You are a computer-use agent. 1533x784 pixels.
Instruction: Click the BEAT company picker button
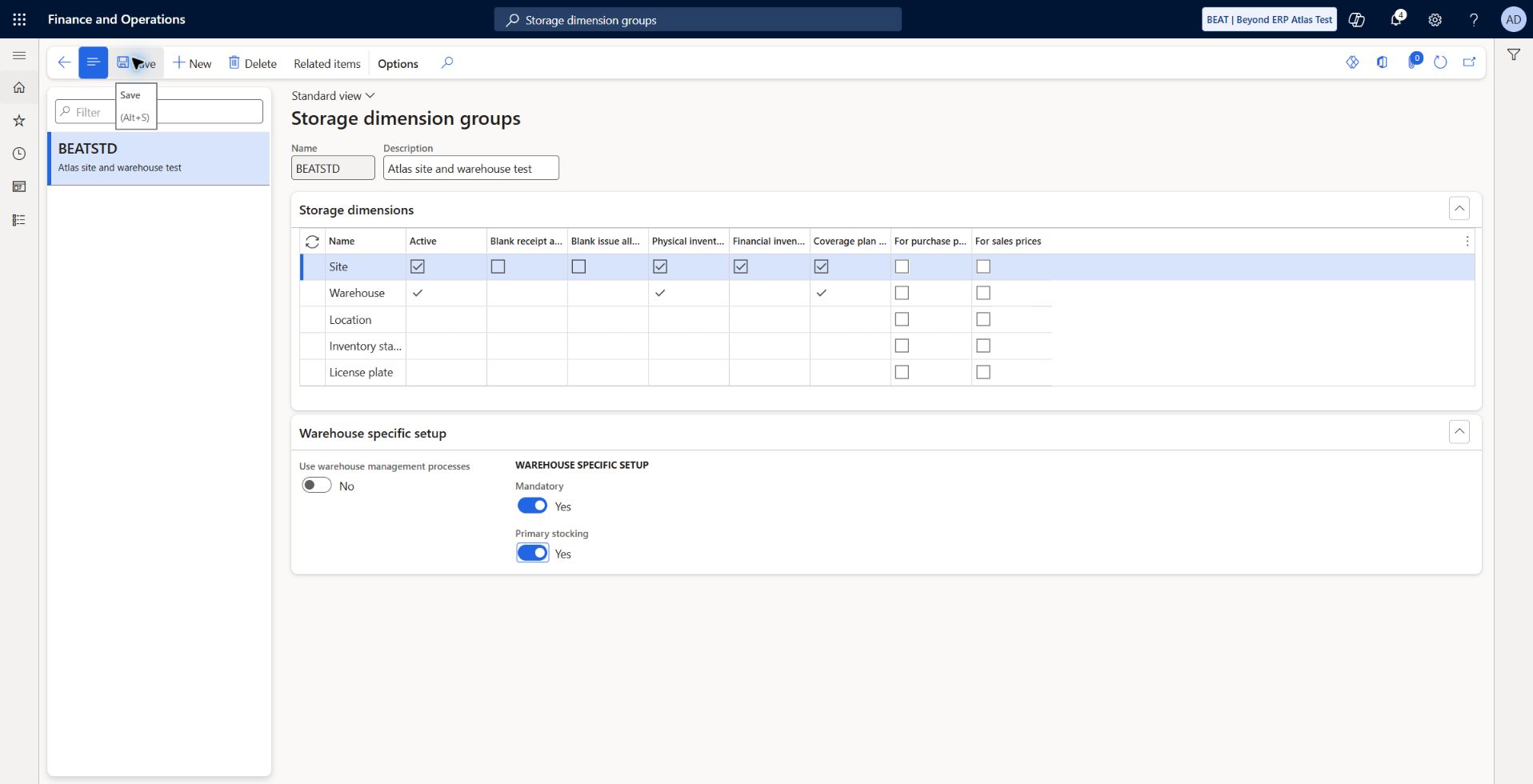(x=1269, y=19)
